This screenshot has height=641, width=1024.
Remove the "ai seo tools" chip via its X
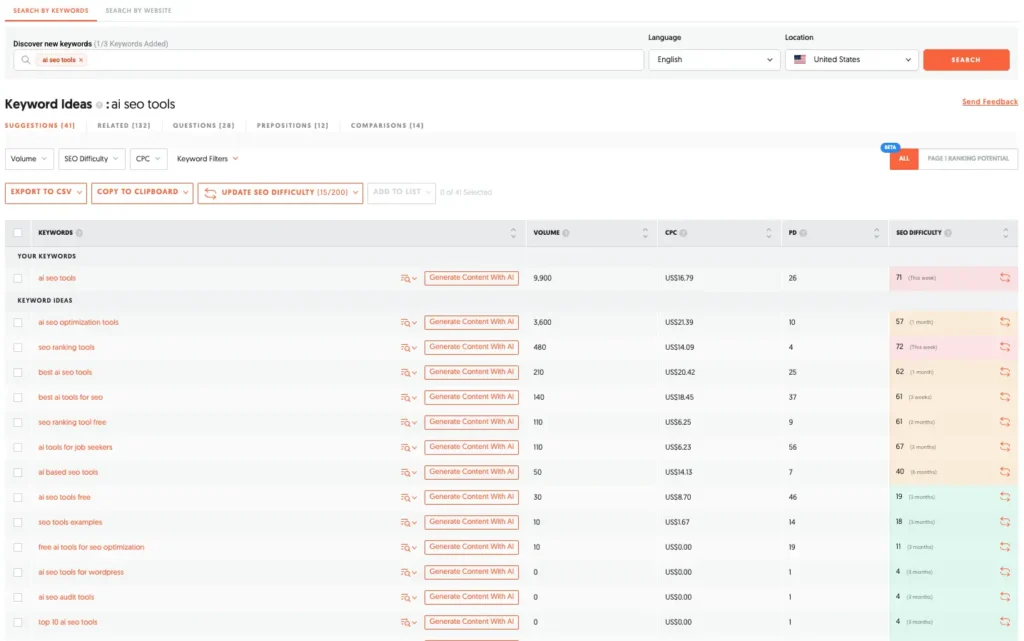click(79, 59)
